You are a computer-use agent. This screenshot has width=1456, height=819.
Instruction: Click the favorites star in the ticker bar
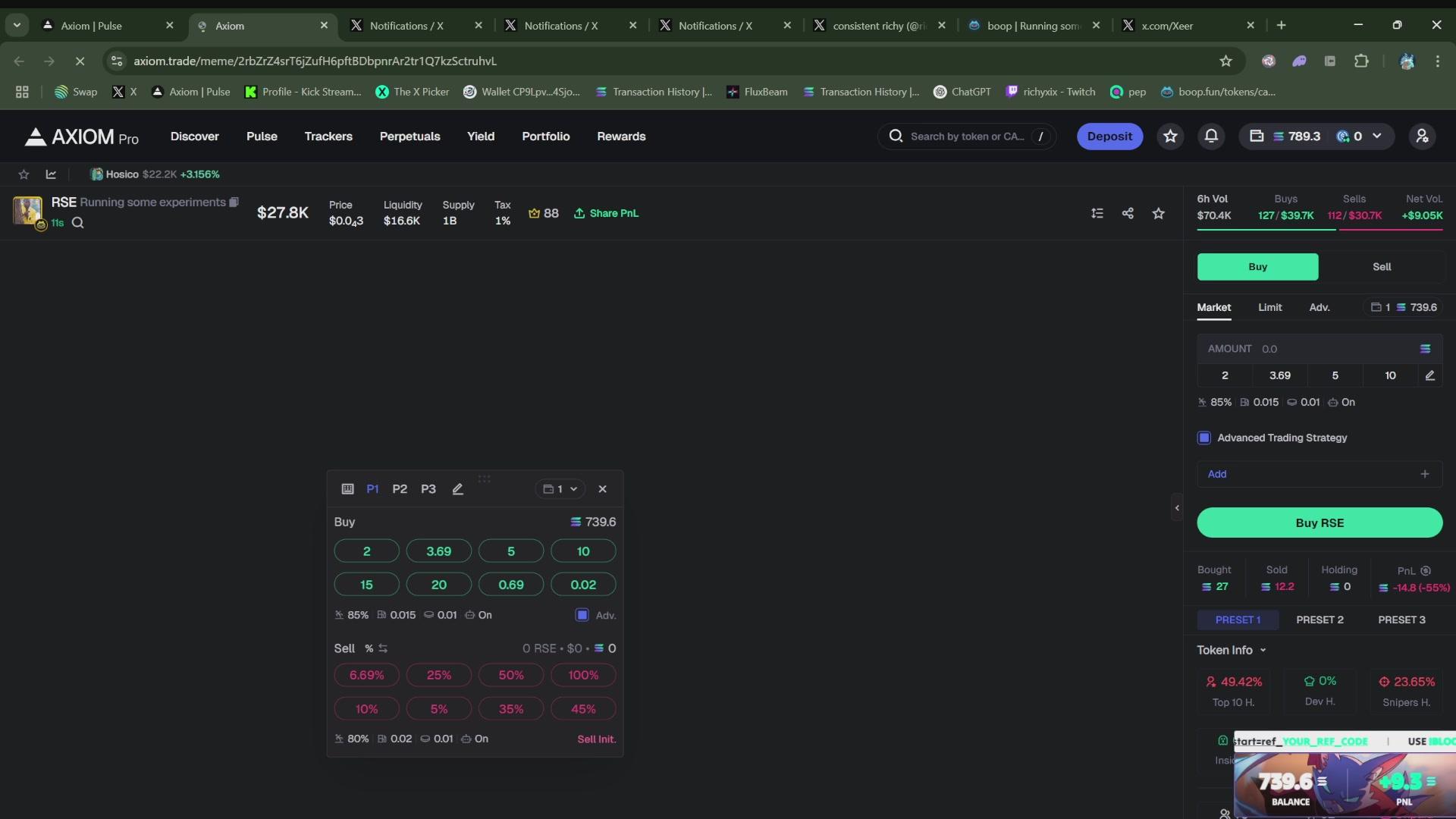[x=24, y=174]
